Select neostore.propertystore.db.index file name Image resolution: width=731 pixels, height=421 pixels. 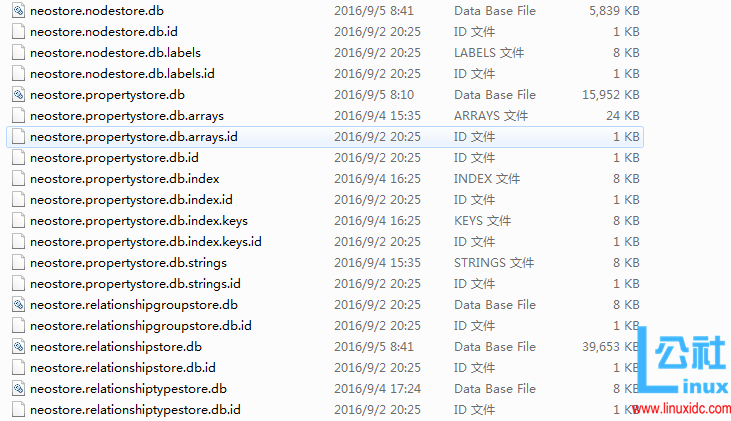124,179
